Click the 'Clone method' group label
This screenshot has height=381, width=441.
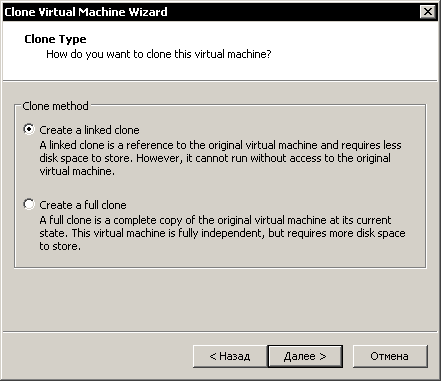pos(55,106)
